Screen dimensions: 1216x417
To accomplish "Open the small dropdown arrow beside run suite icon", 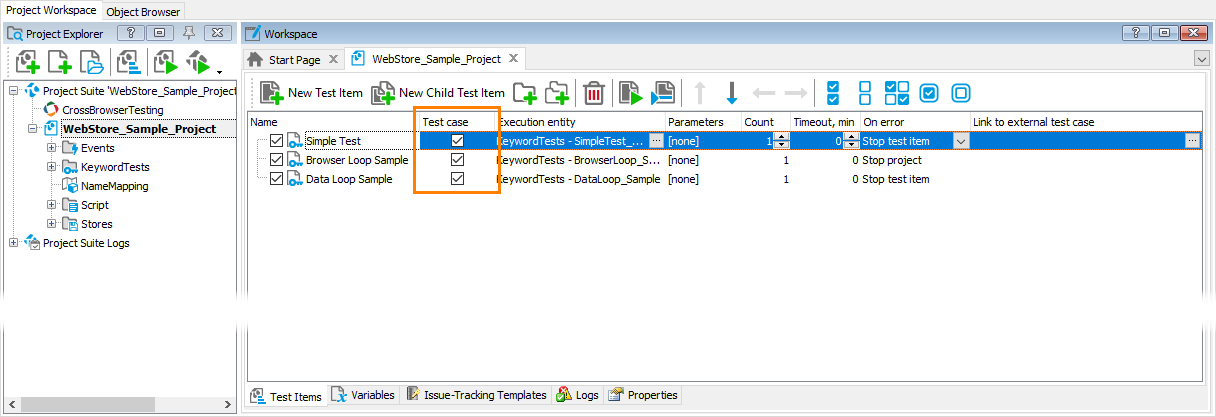I will [218, 72].
